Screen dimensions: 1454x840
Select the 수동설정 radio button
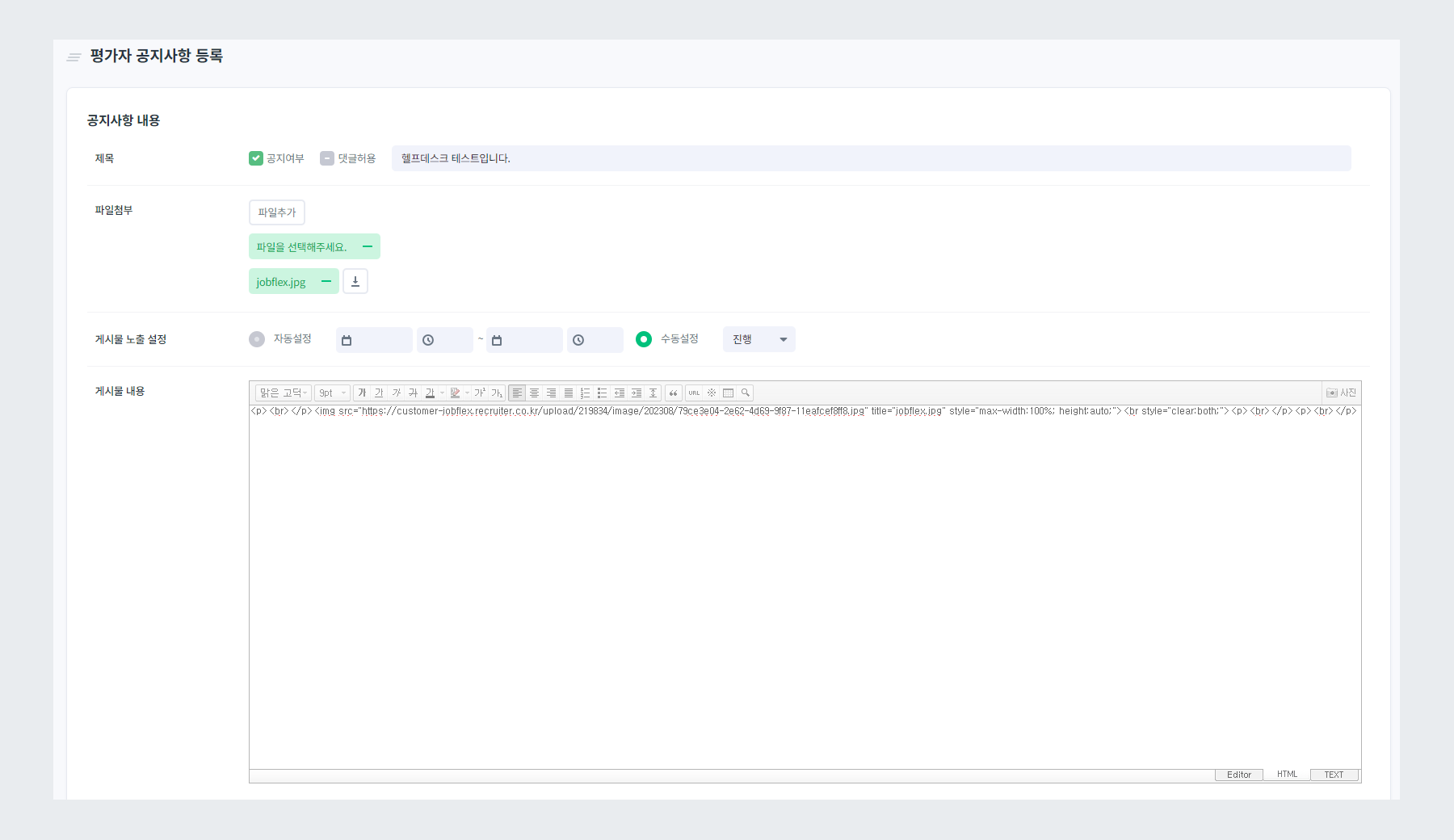(644, 339)
